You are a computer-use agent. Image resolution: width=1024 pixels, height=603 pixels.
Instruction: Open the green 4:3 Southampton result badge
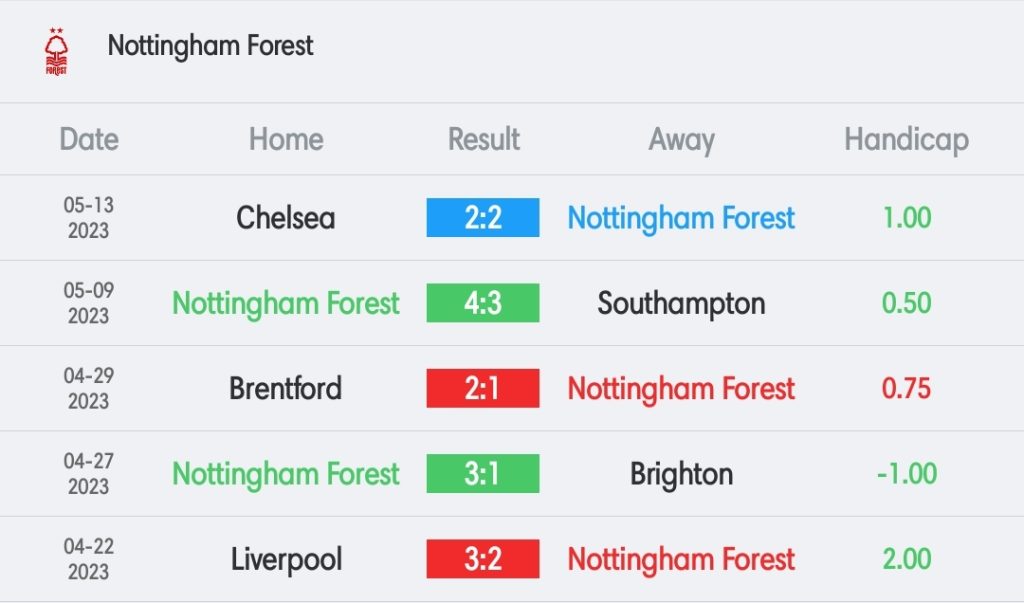pos(483,302)
